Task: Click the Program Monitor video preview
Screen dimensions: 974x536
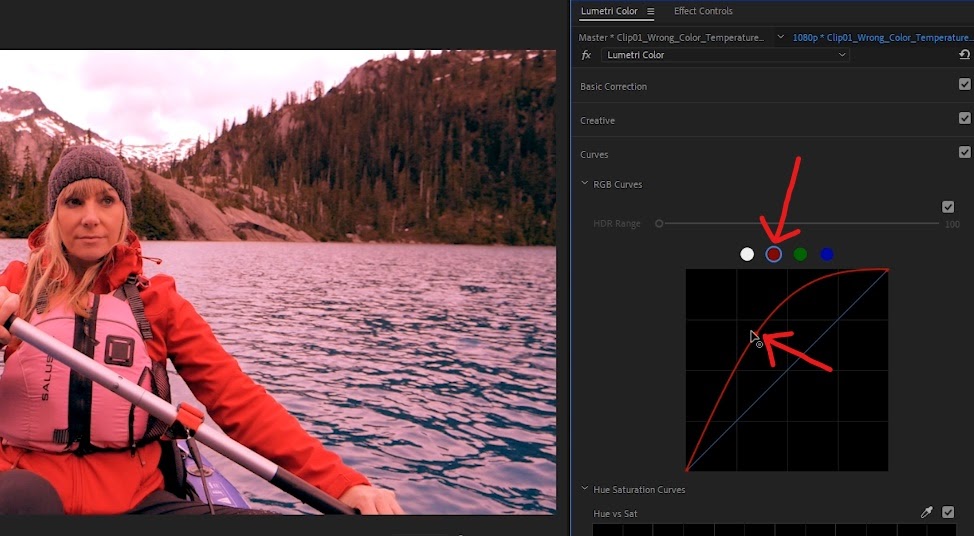Action: 278,282
